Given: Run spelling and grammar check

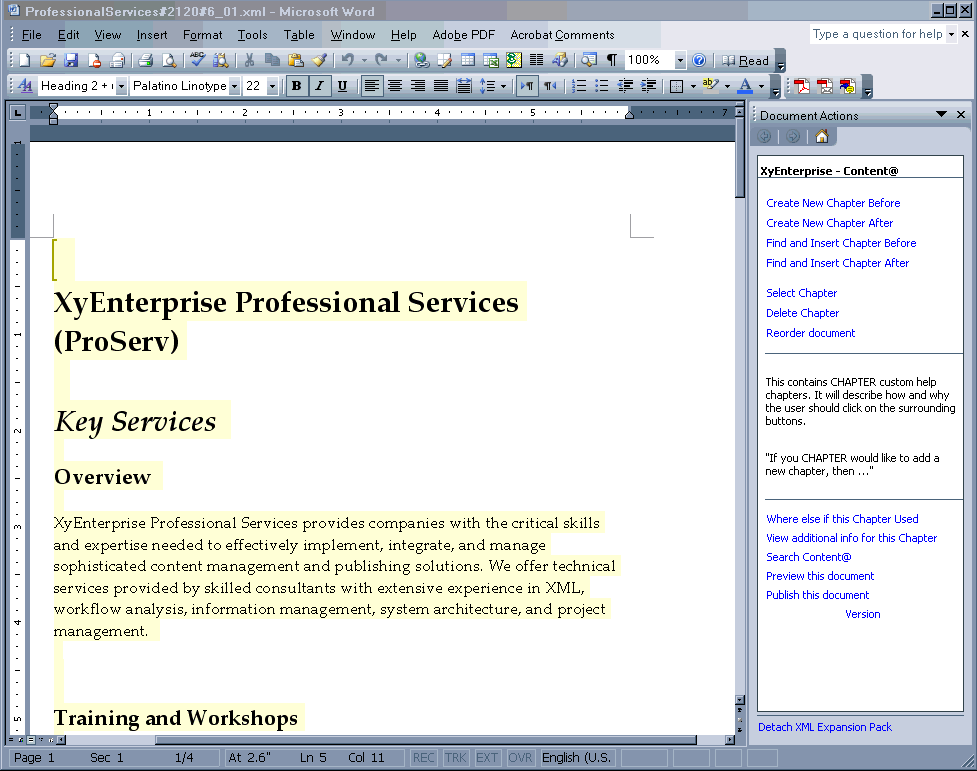Looking at the screenshot, I should [198, 60].
